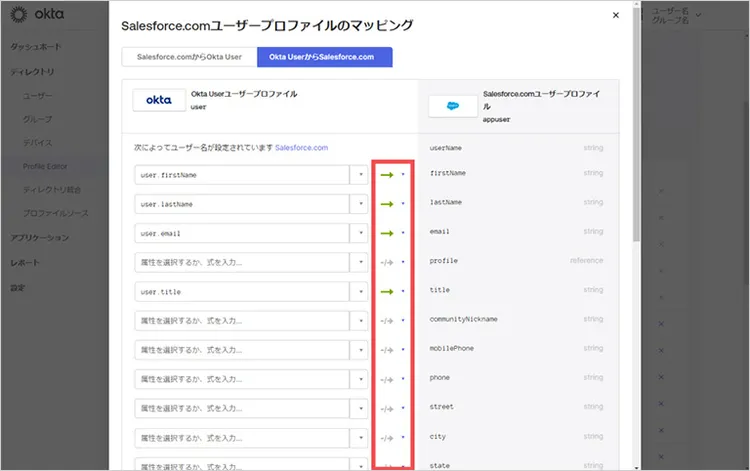Click the empty expression field for profile
This screenshot has width=750, height=471.
242,263
